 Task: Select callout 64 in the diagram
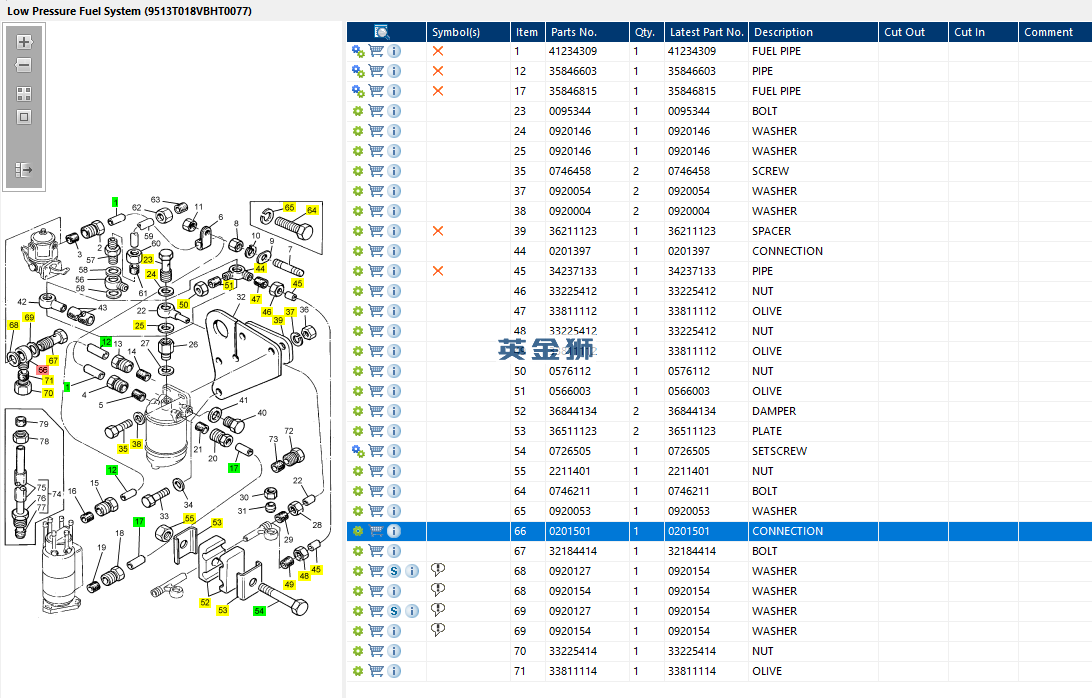pos(312,210)
